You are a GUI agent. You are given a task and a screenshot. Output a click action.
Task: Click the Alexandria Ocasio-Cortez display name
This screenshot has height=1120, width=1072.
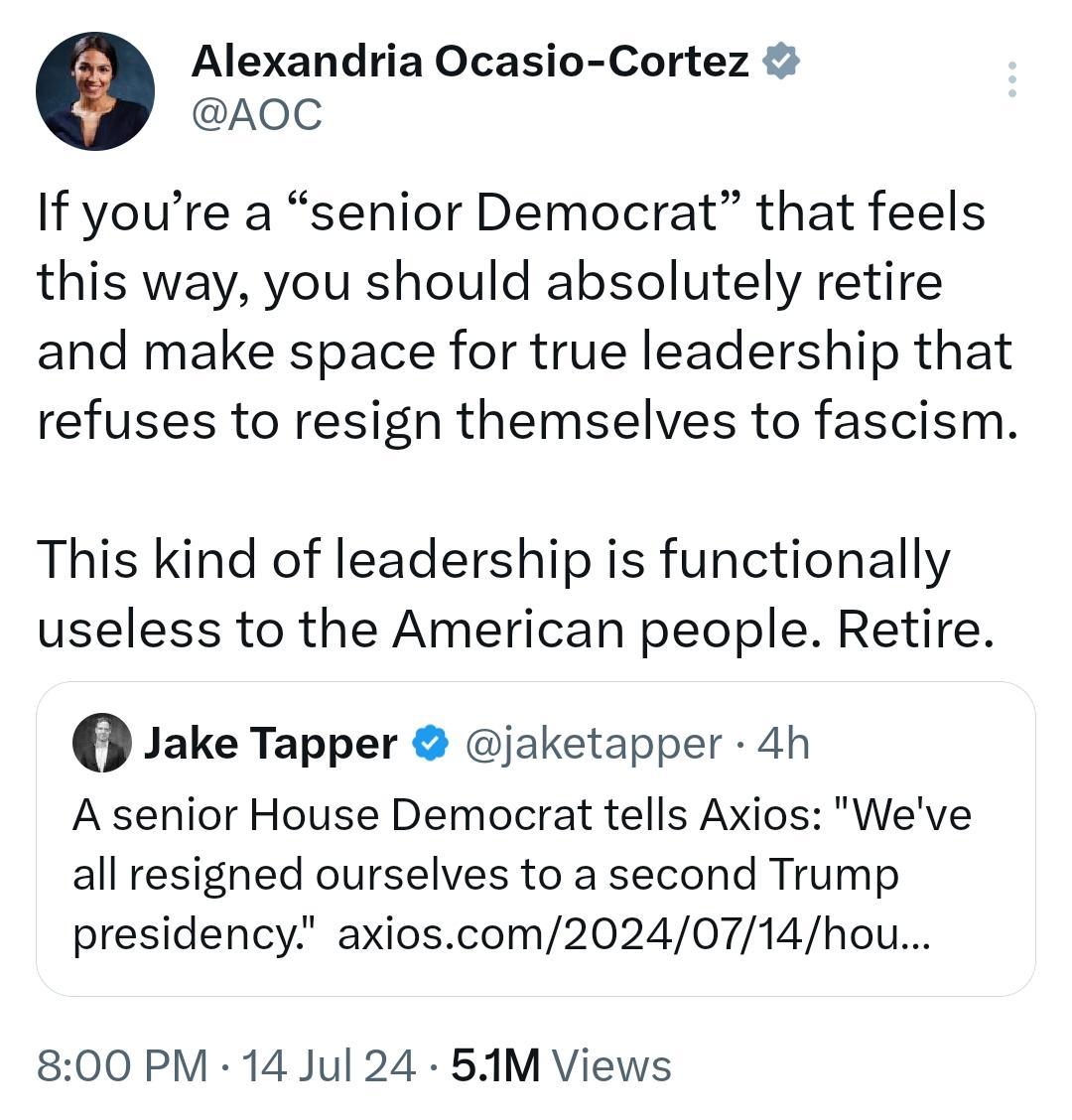(x=469, y=62)
